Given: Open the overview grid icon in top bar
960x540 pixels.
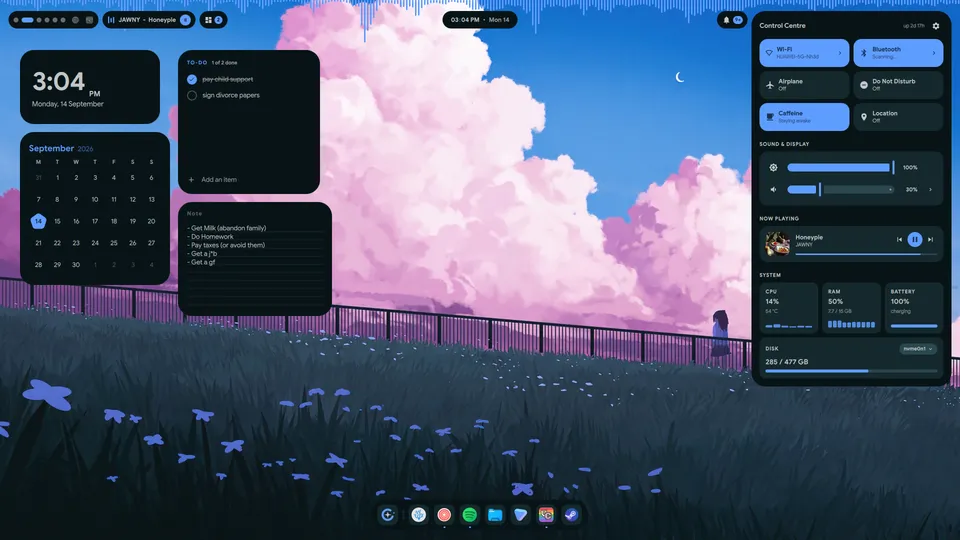Looking at the screenshot, I should pyautogui.click(x=208, y=20).
